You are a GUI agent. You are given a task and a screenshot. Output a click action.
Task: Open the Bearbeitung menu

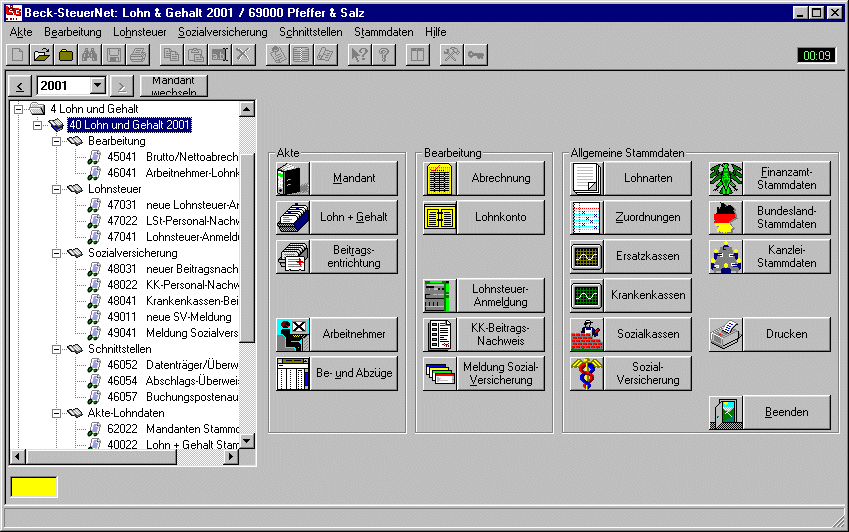(x=73, y=32)
